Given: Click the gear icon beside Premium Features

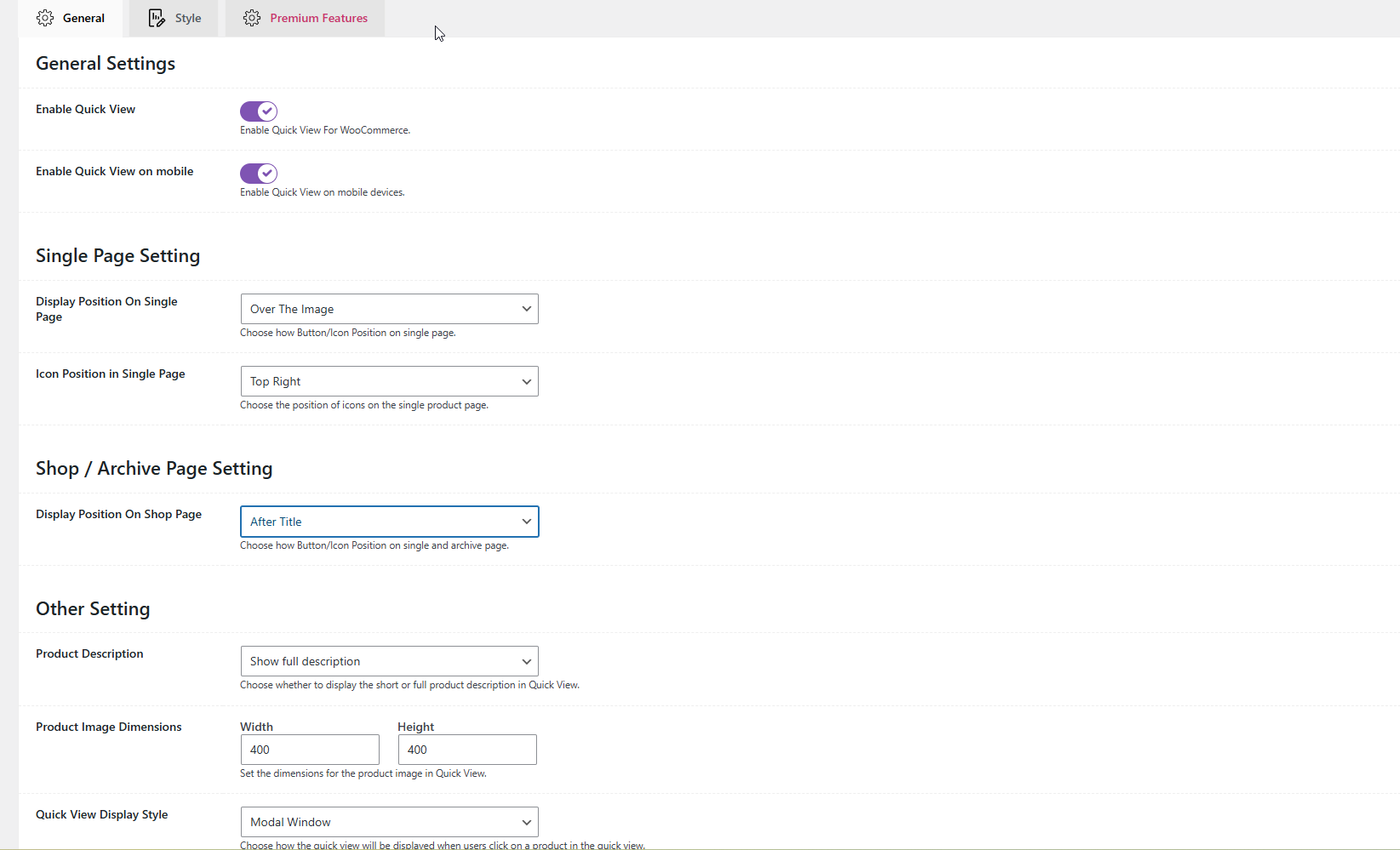Looking at the screenshot, I should (x=252, y=18).
